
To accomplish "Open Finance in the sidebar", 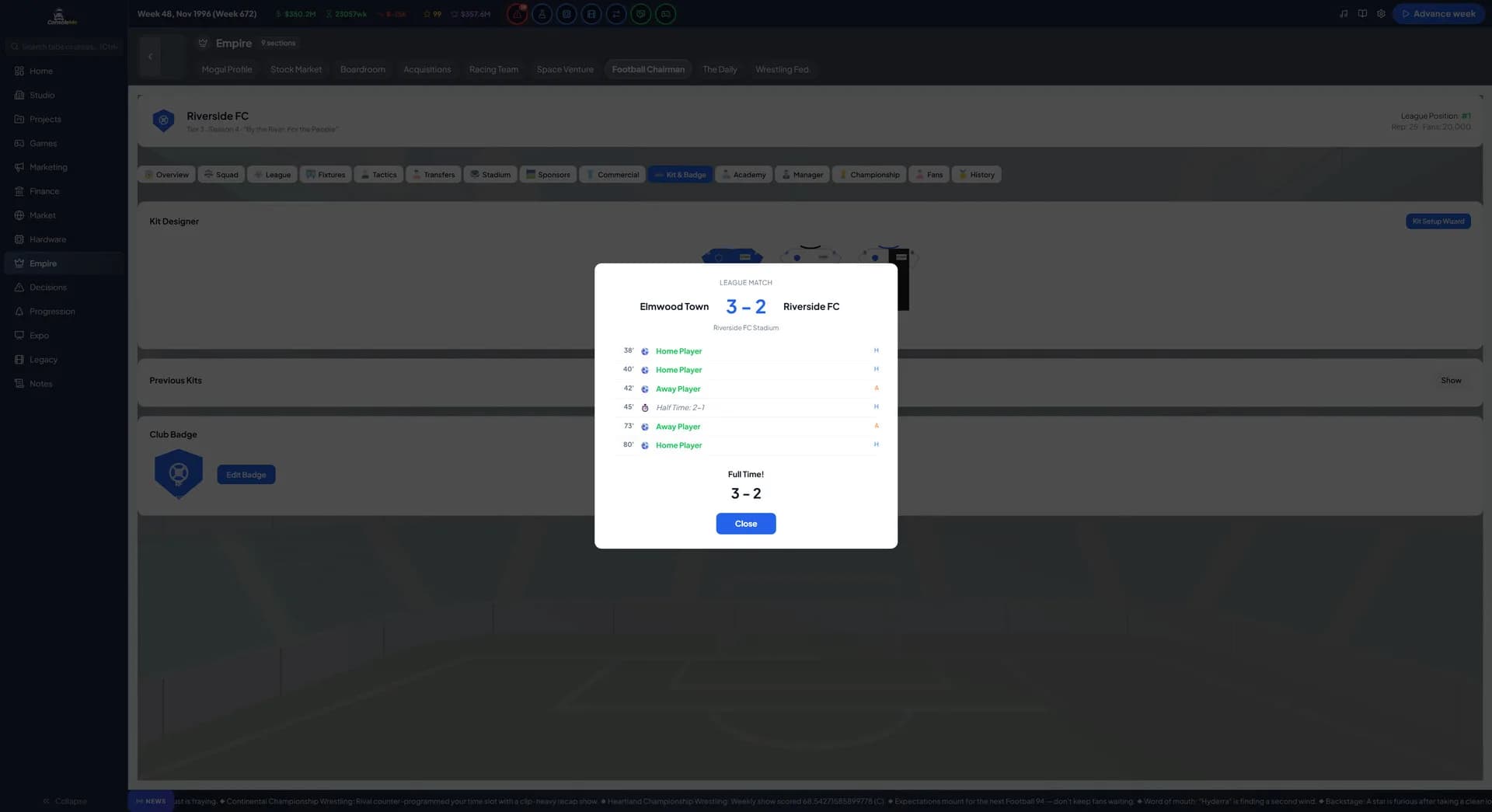I will 64,191.
